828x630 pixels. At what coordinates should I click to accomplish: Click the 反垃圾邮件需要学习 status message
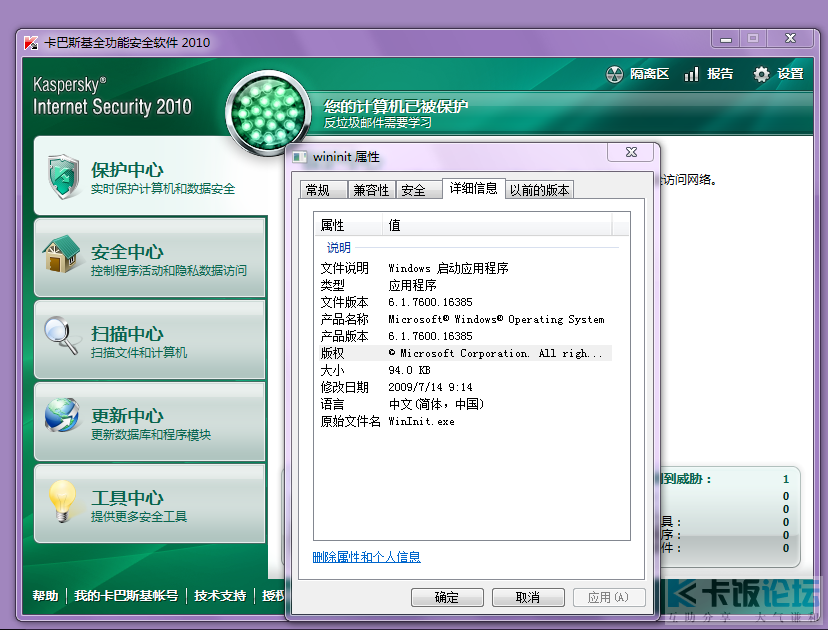[x=378, y=123]
